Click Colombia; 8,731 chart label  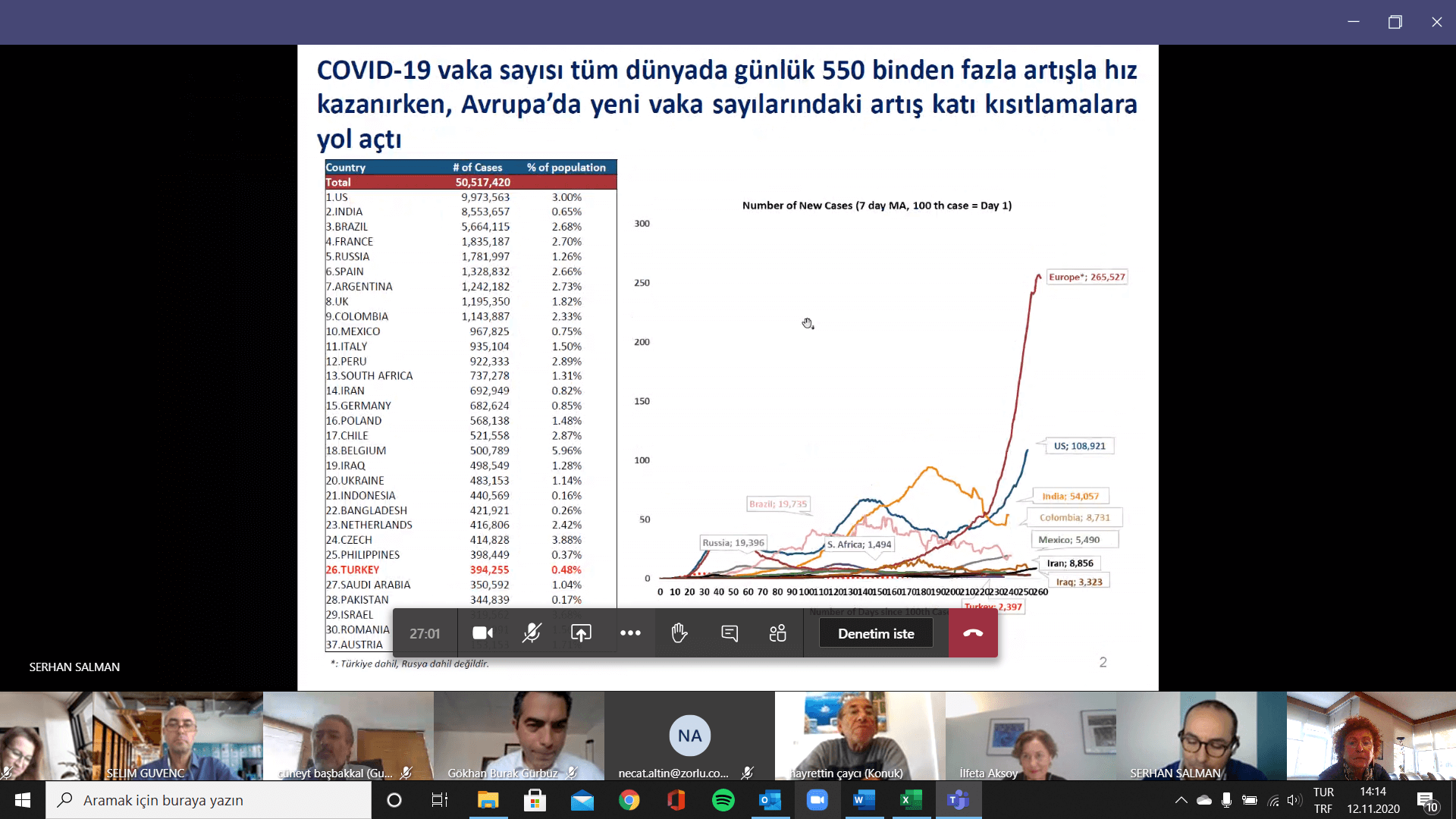tap(1075, 517)
